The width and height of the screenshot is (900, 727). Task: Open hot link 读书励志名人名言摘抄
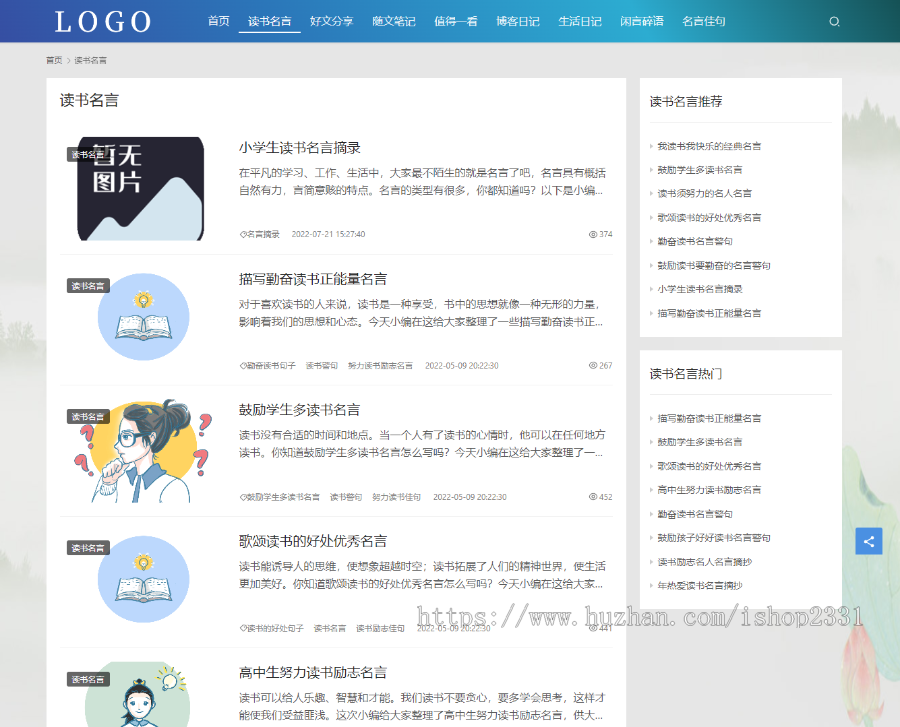click(x=704, y=562)
